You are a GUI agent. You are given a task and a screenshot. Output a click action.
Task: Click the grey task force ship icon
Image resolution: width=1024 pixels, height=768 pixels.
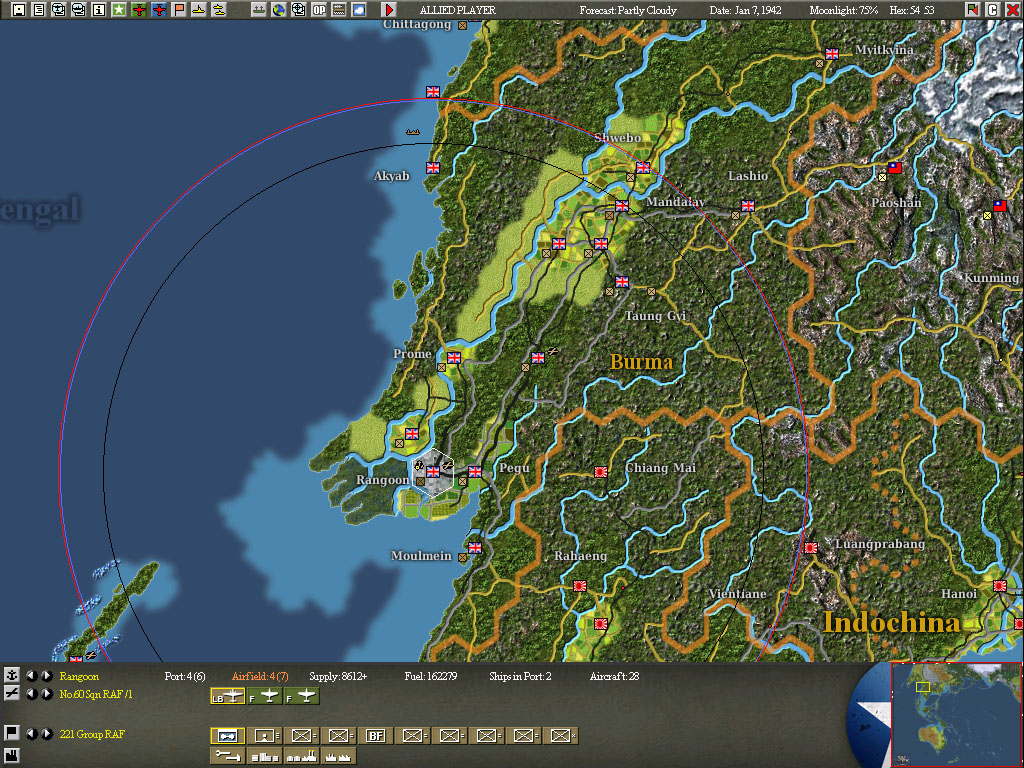tap(259, 10)
